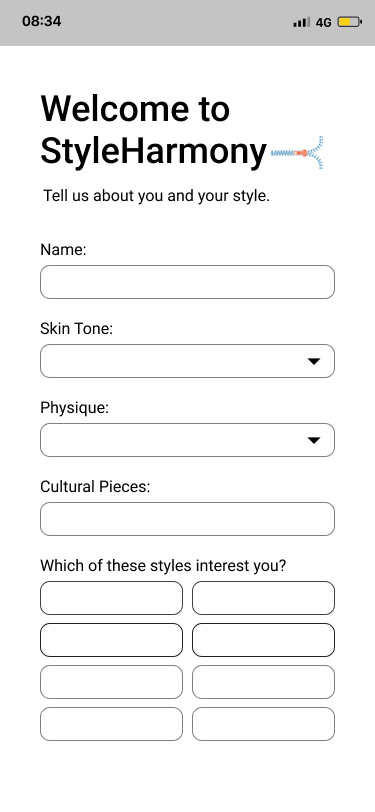This screenshot has height=812, width=375.
Task: Select the first style option, right column
Action: [x=264, y=598]
